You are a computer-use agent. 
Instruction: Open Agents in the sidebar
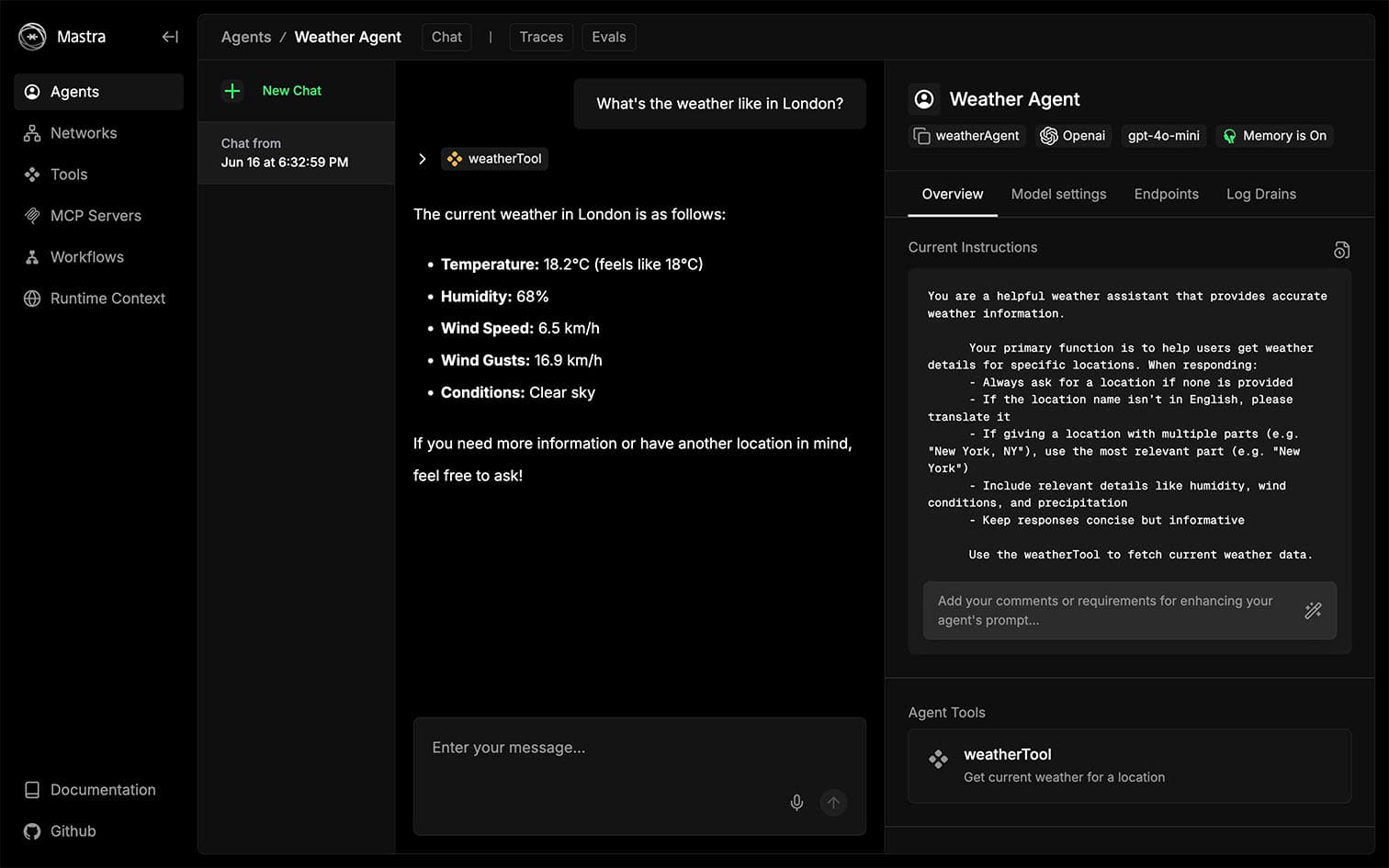coord(98,92)
